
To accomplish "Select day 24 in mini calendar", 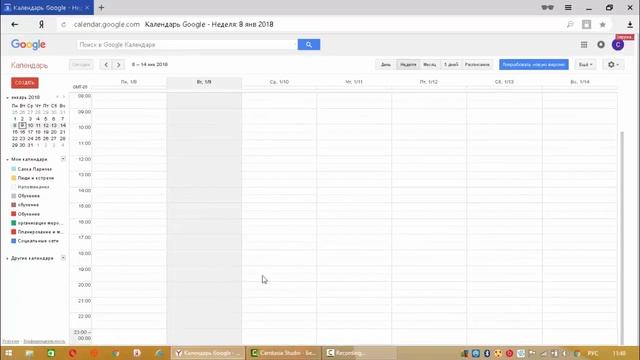I will (30, 138).
